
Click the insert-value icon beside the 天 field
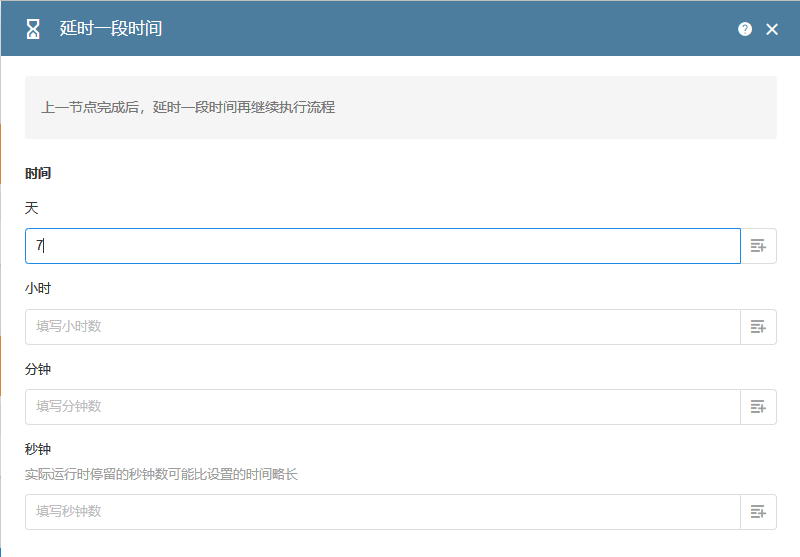(x=758, y=246)
